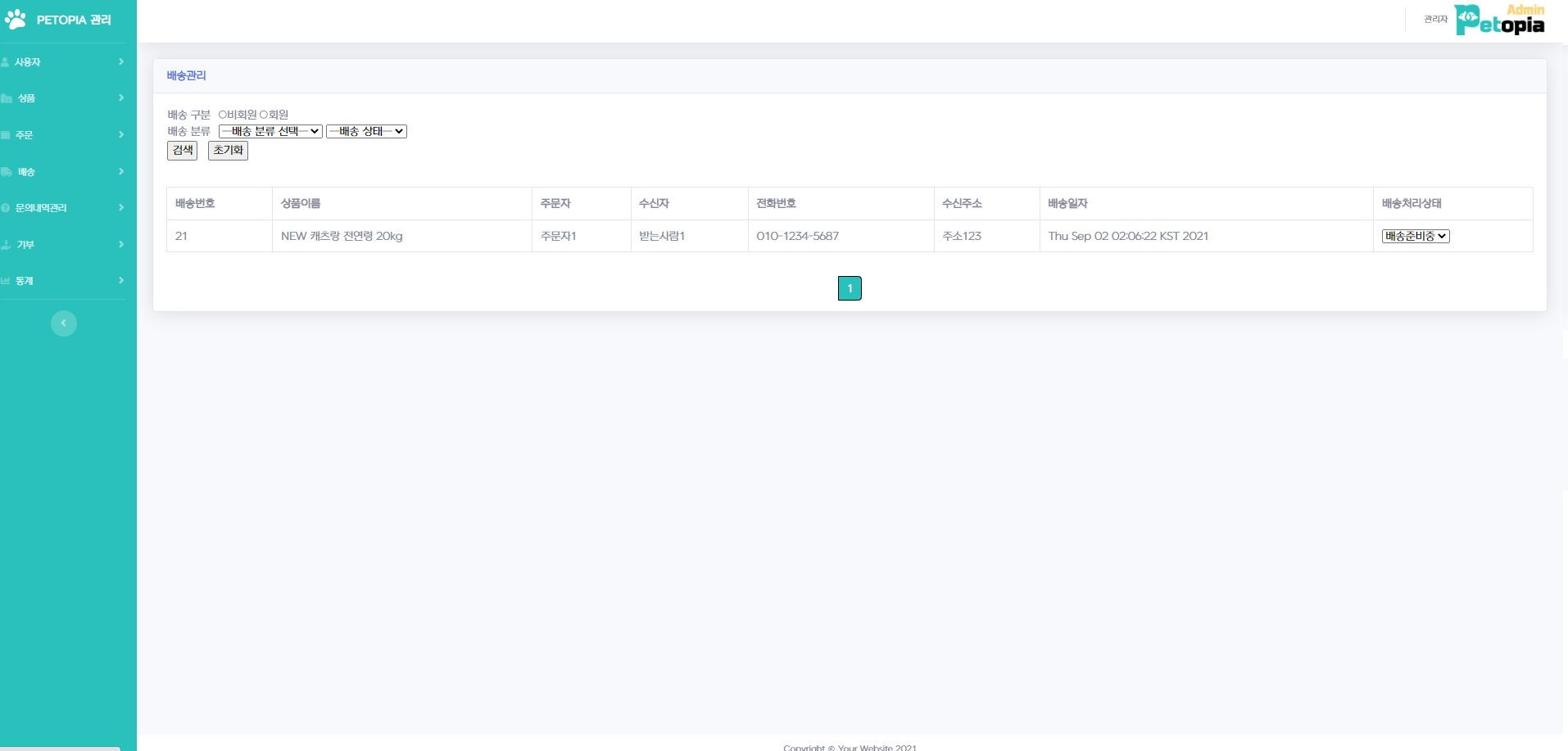1568x751 pixels.
Task: Open the 배송 상태 dropdown
Action: click(x=366, y=131)
